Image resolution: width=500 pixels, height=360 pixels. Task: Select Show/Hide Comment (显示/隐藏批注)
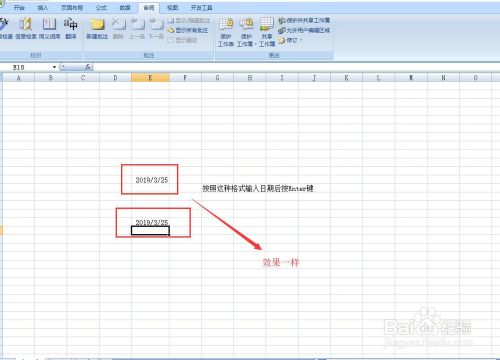click(x=189, y=21)
